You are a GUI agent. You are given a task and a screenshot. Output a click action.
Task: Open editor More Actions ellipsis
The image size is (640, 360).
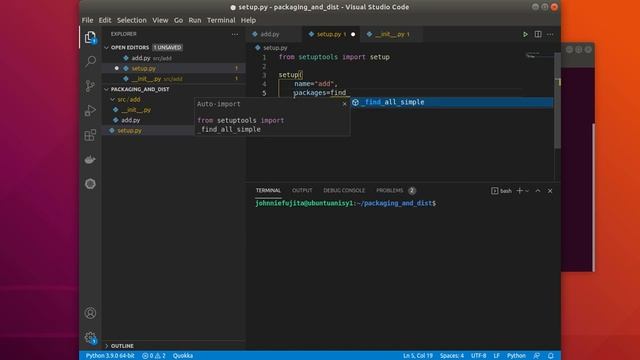pyautogui.click(x=550, y=34)
